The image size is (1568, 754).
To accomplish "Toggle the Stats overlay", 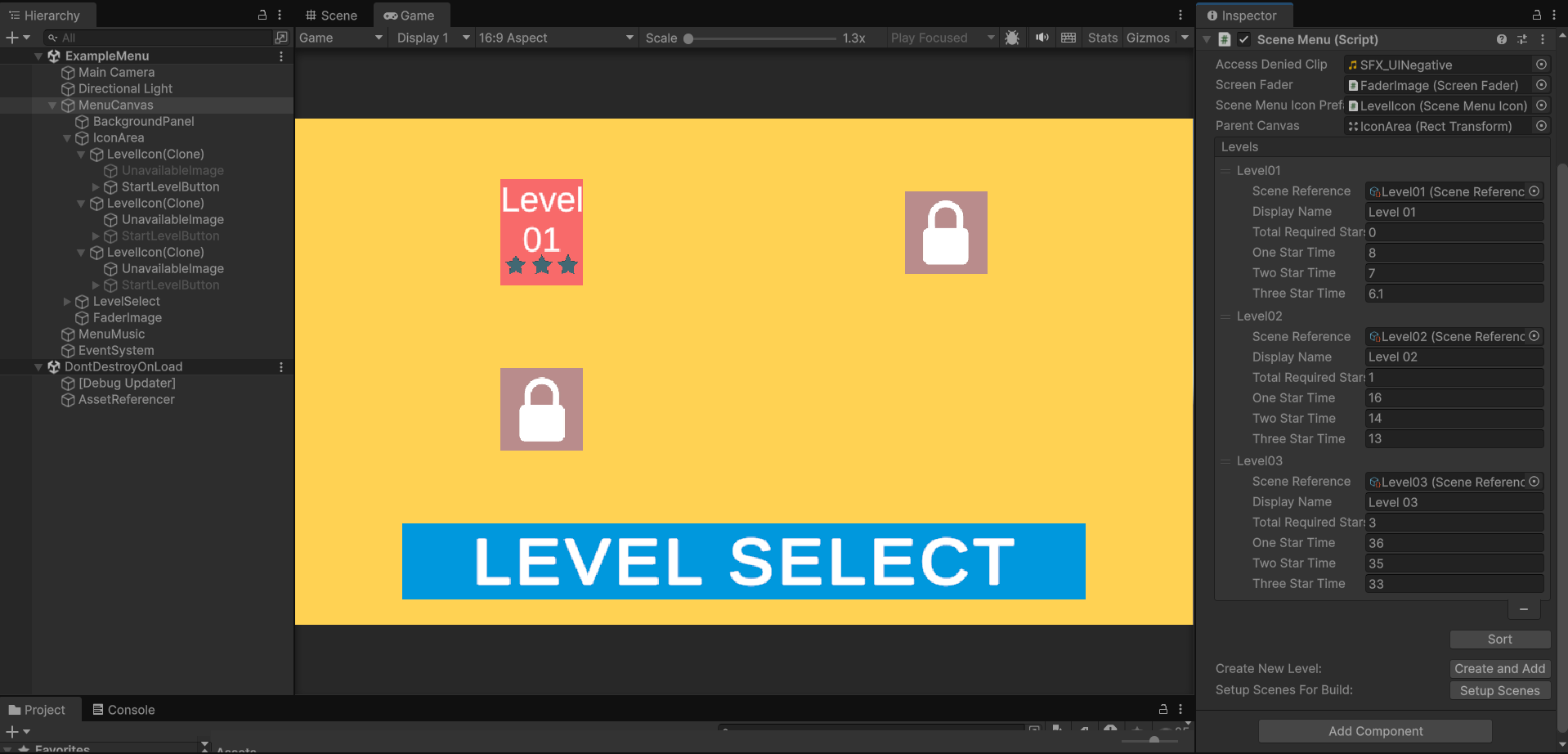I will click(x=1102, y=38).
